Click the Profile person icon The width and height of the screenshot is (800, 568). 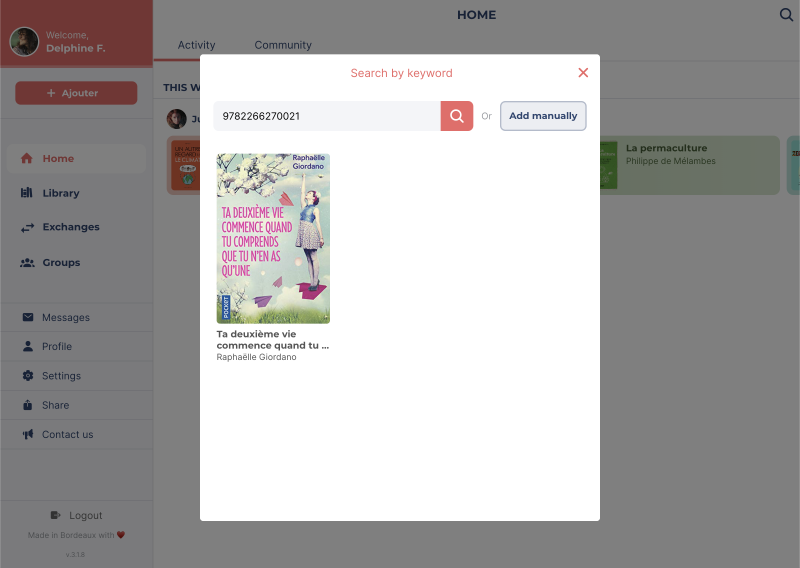coord(28,347)
